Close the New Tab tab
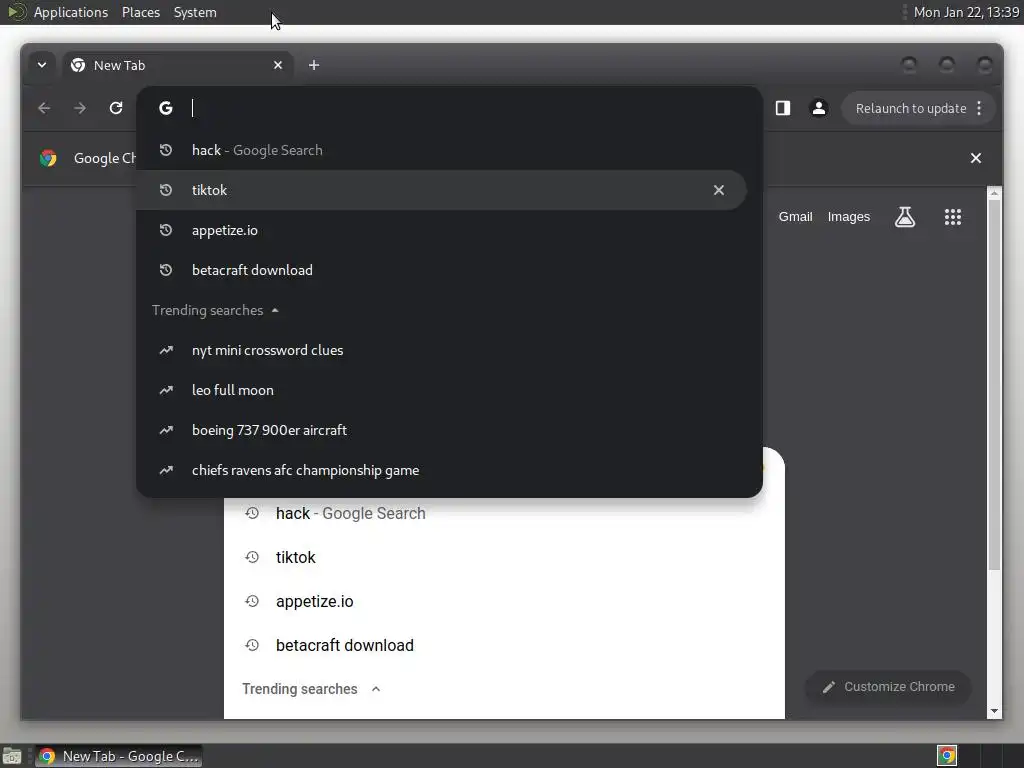 [278, 65]
